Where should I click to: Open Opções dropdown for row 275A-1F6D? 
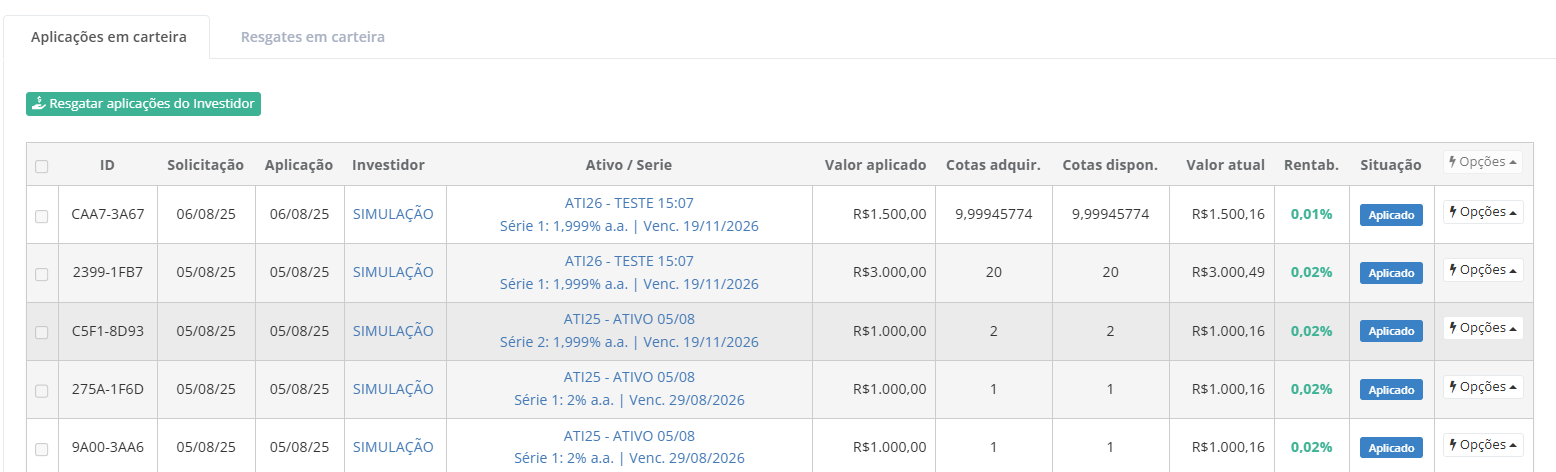(1482, 387)
